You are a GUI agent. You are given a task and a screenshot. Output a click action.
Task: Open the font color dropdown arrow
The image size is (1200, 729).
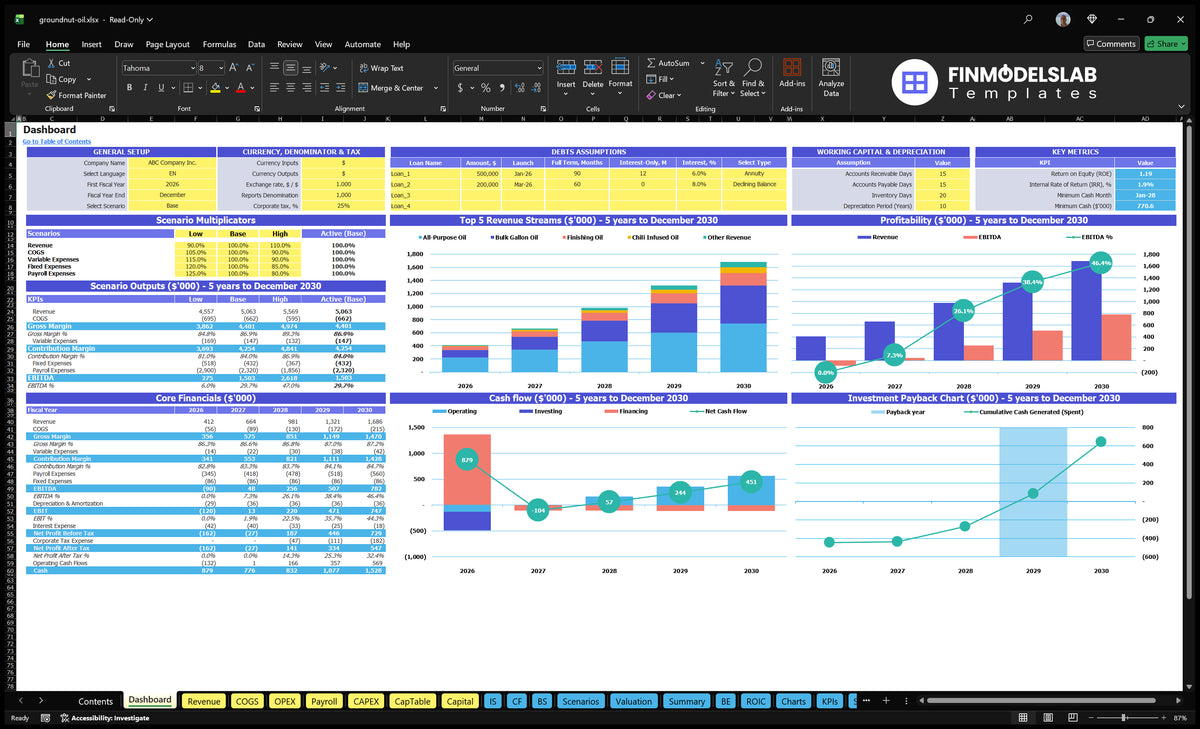(x=251, y=88)
